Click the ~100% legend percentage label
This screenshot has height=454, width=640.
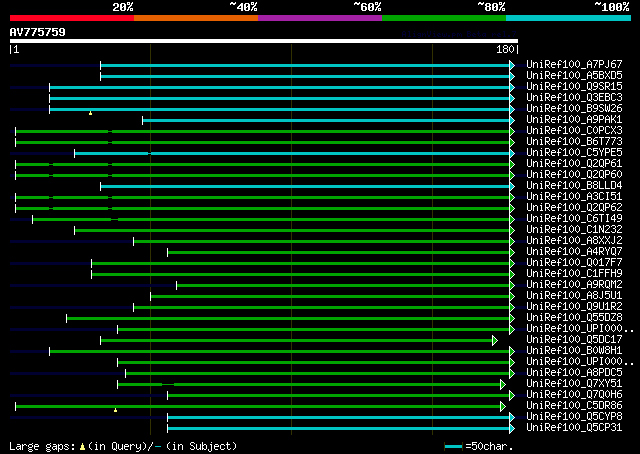[x=611, y=7]
